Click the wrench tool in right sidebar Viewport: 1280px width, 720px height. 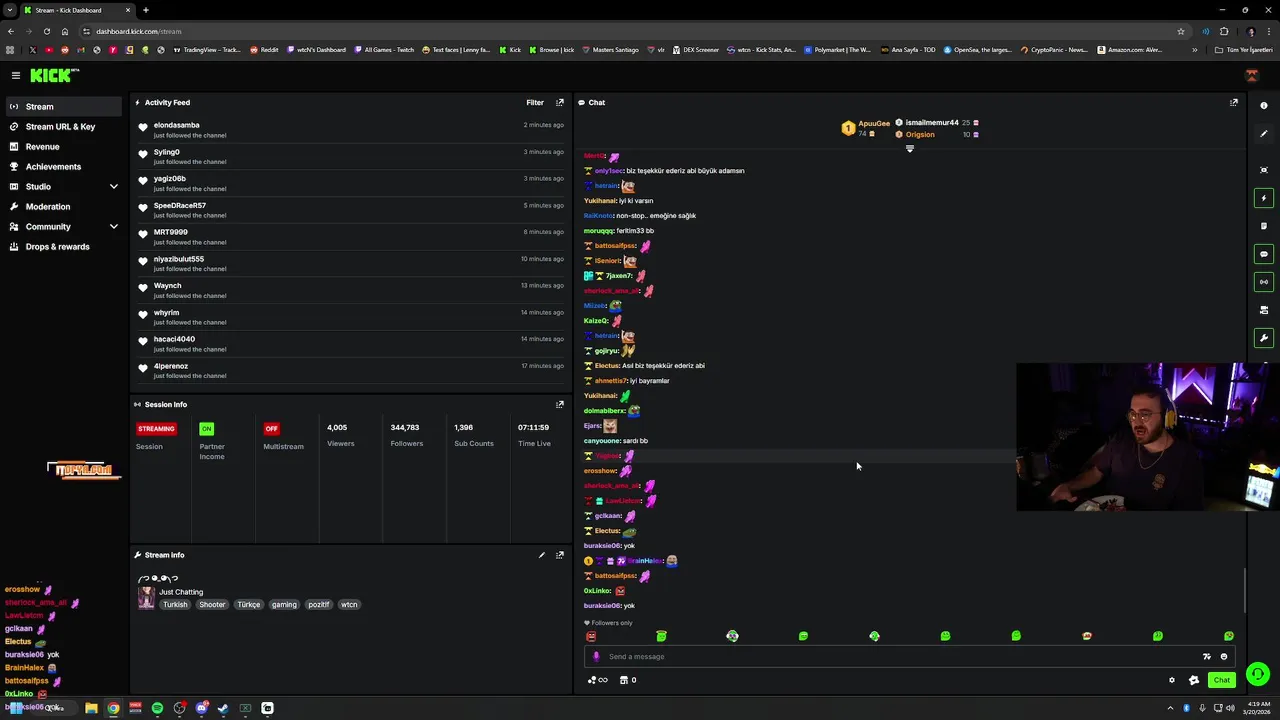tap(1264, 338)
